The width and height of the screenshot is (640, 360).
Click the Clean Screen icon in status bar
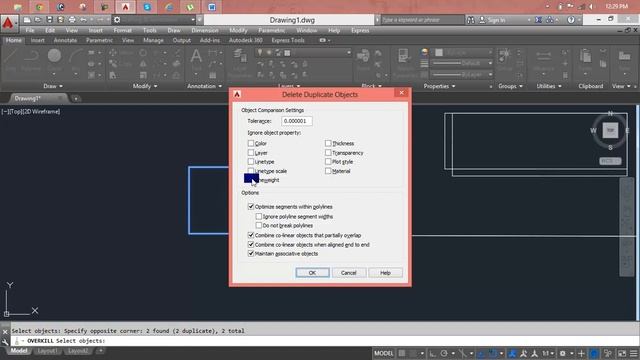click(622, 353)
